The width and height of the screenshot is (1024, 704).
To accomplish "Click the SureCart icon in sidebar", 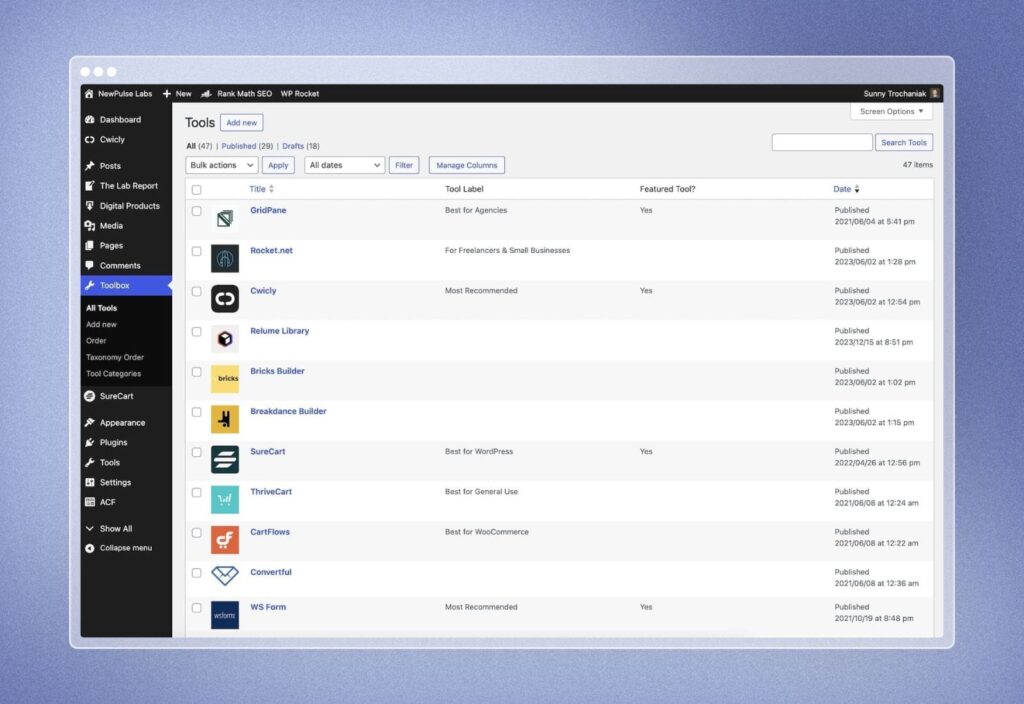I will coord(90,396).
